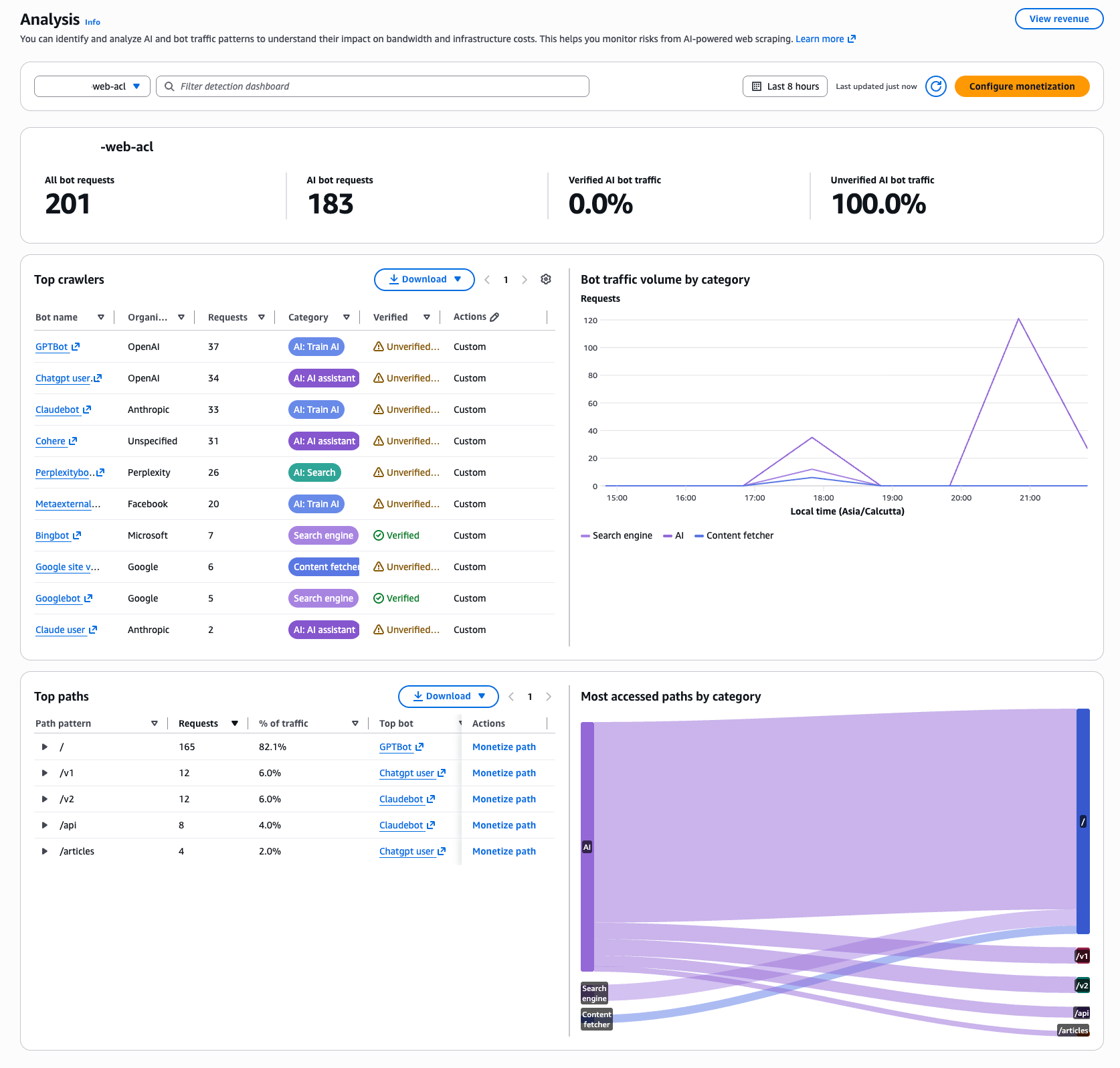Click the View revenue button
1120x1068 pixels.
1059,19
